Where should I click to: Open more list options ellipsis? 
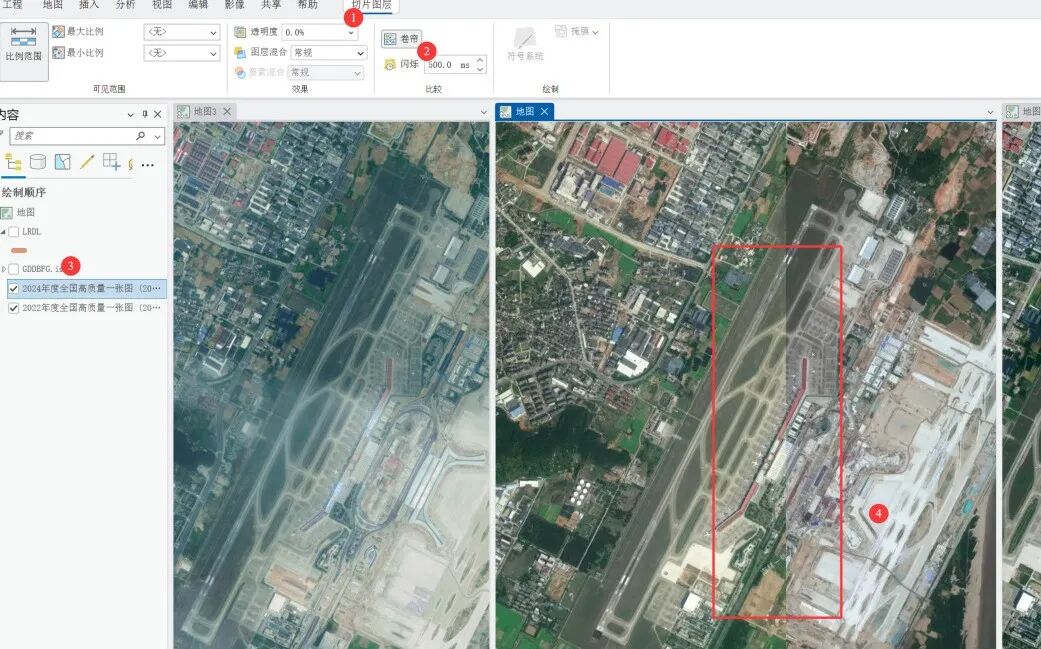[148, 165]
